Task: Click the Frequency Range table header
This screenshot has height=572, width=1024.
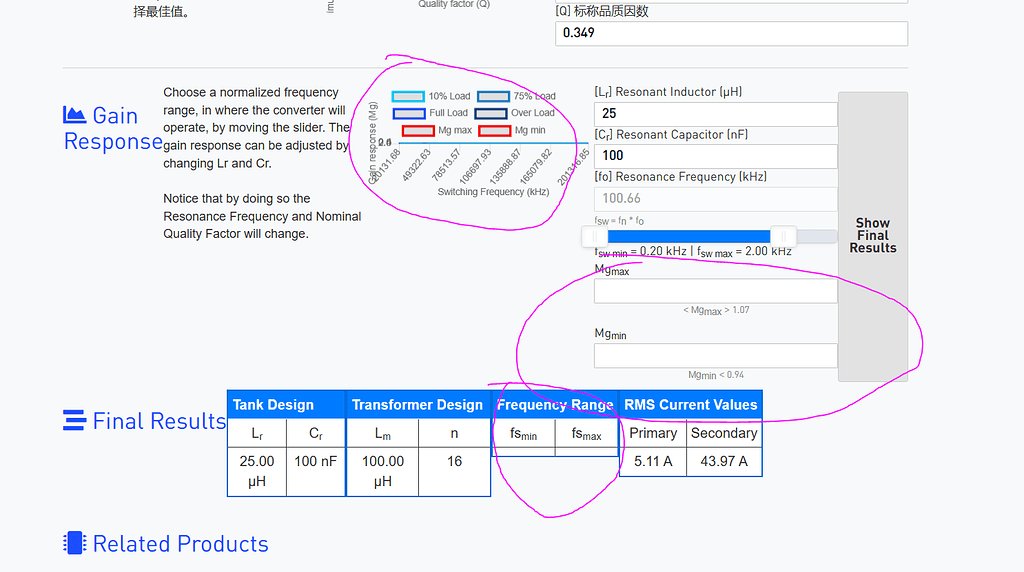Action: (x=555, y=405)
